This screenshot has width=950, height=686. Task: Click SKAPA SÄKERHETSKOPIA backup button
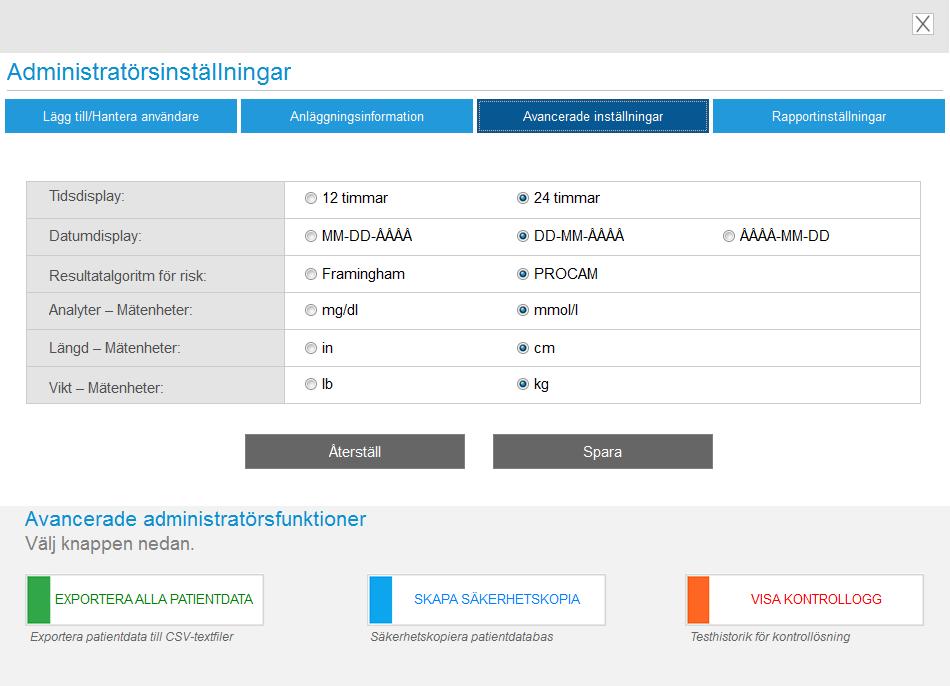coord(487,599)
